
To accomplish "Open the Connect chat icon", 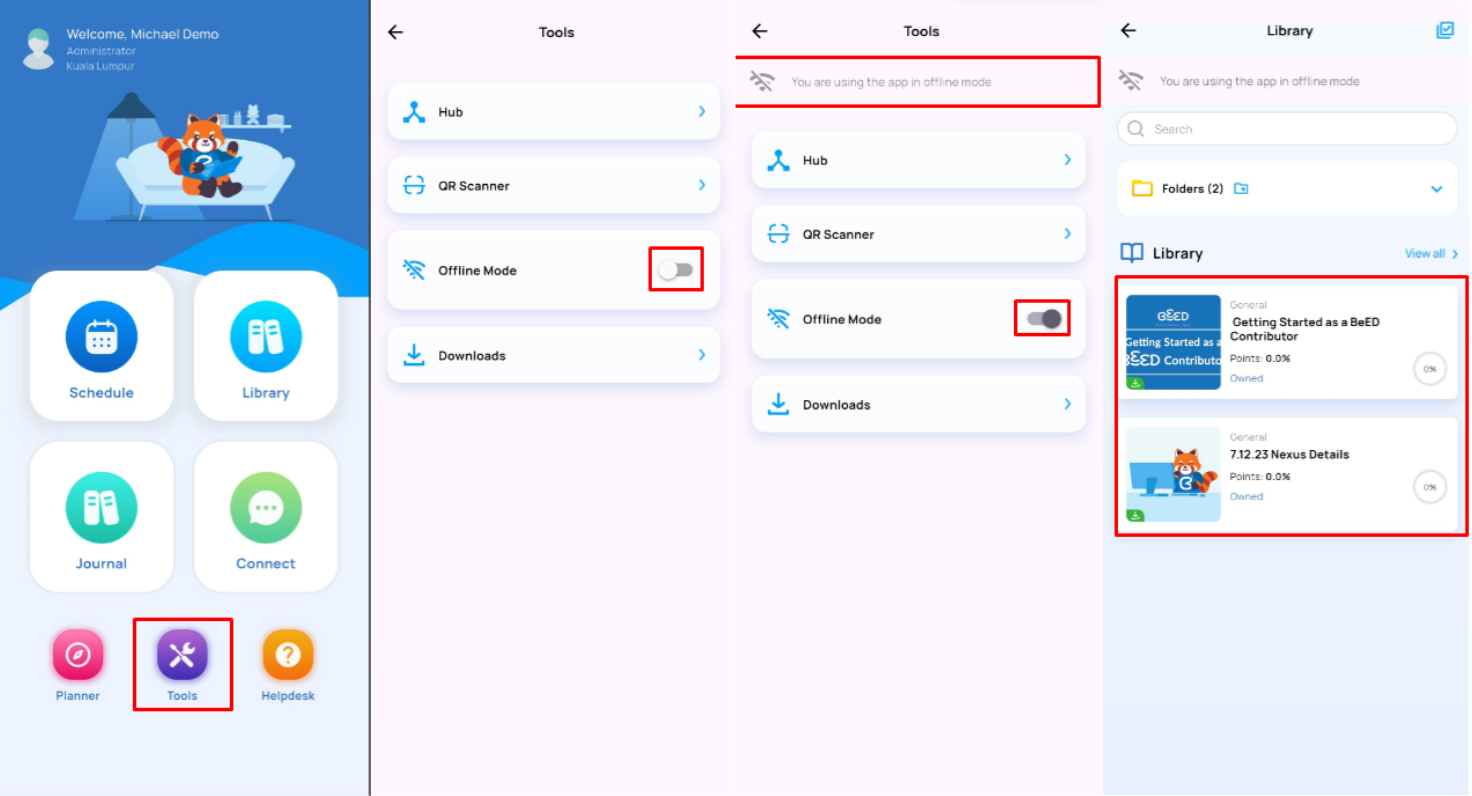I will [x=265, y=508].
